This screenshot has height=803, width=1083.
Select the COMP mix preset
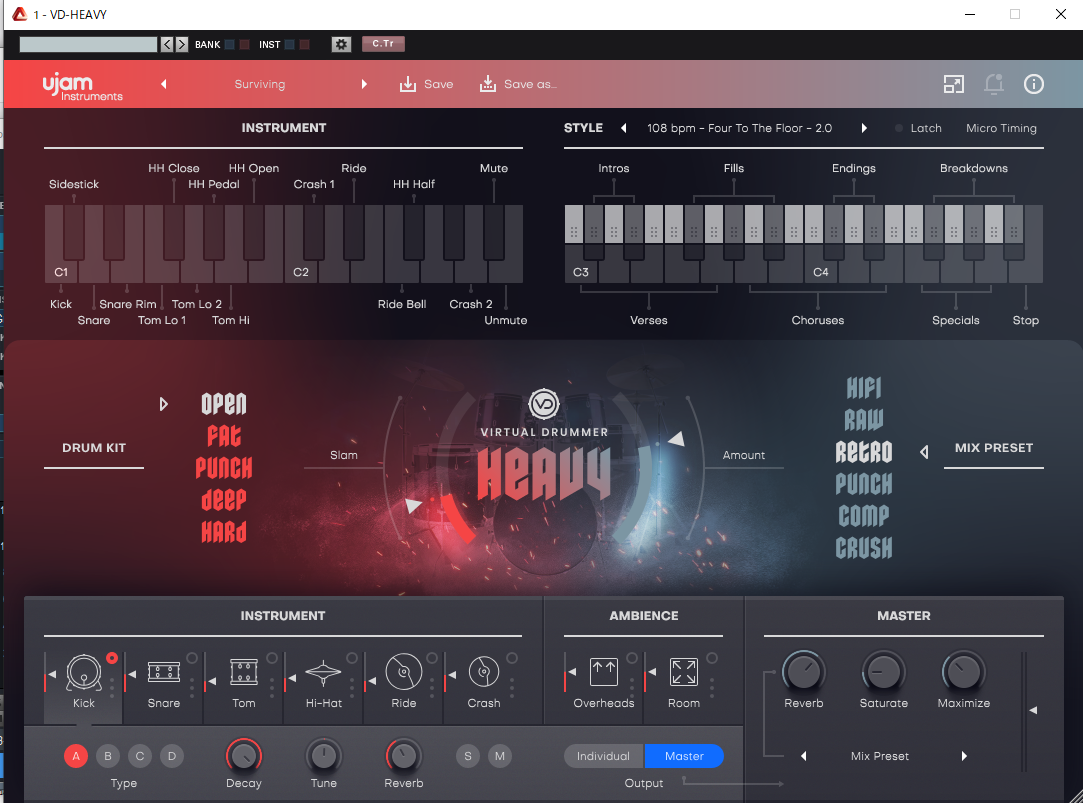pyautogui.click(x=864, y=516)
